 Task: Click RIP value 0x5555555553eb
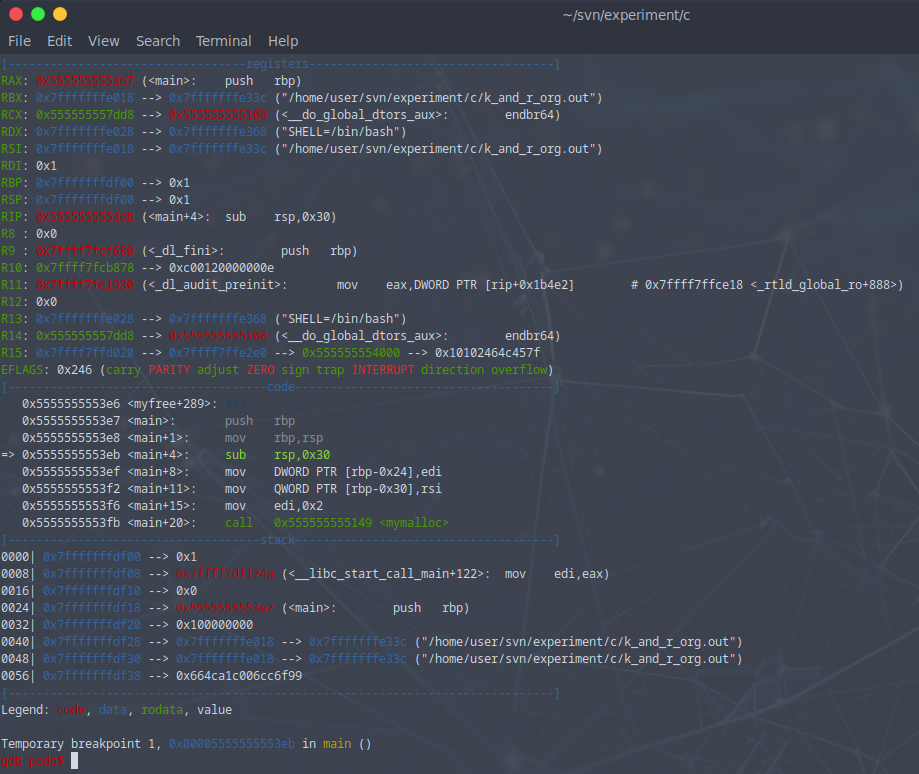(85, 217)
